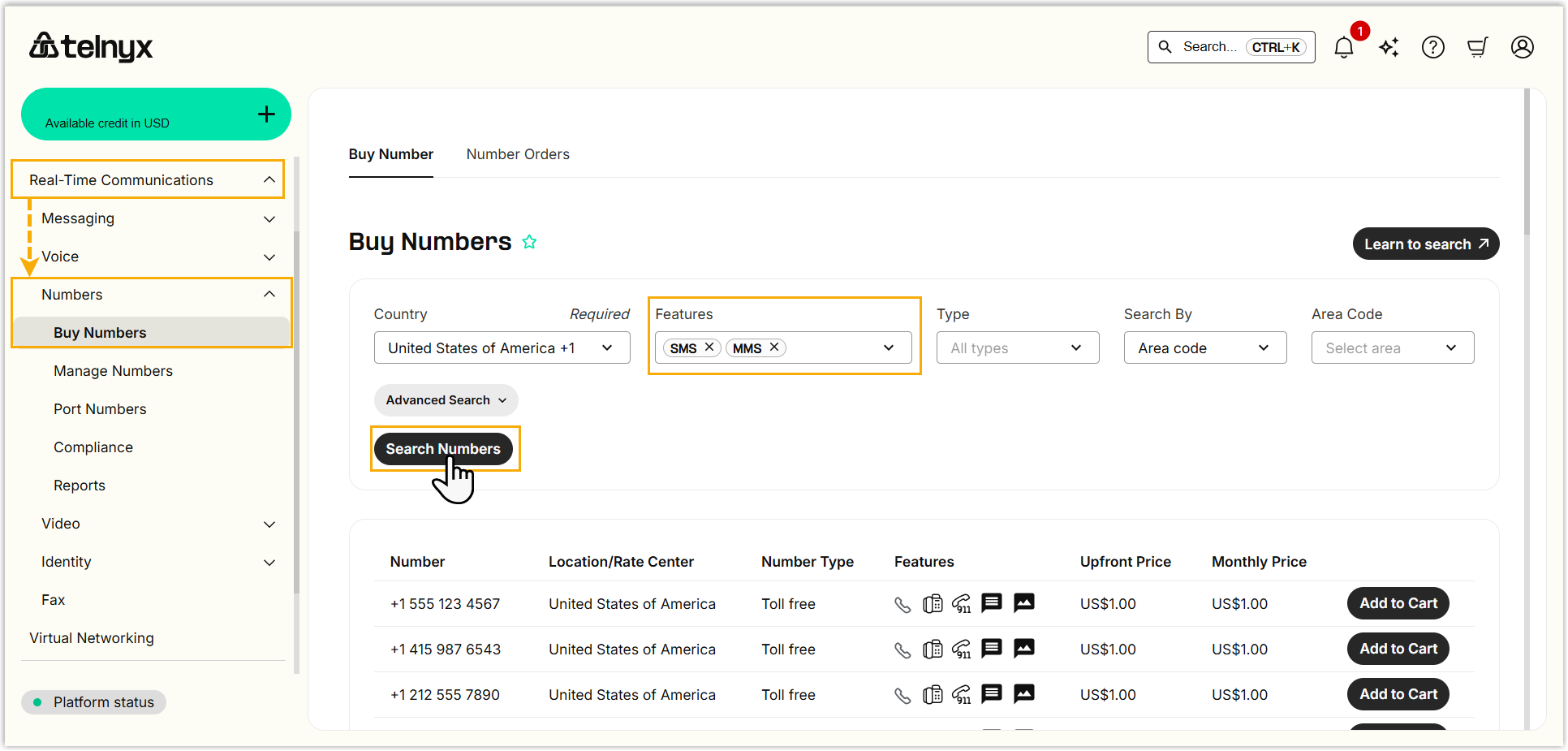Switch to the Number Orders tab
The image size is (1568, 751).
tap(518, 154)
